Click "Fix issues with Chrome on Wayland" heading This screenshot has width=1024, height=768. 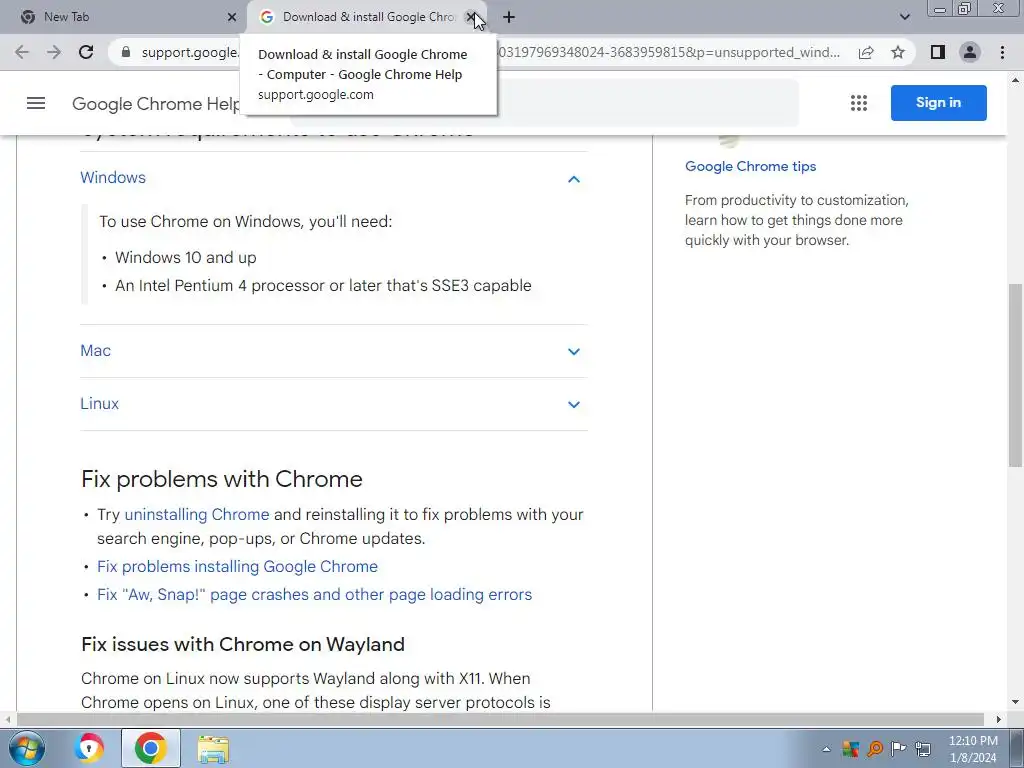coord(243,644)
